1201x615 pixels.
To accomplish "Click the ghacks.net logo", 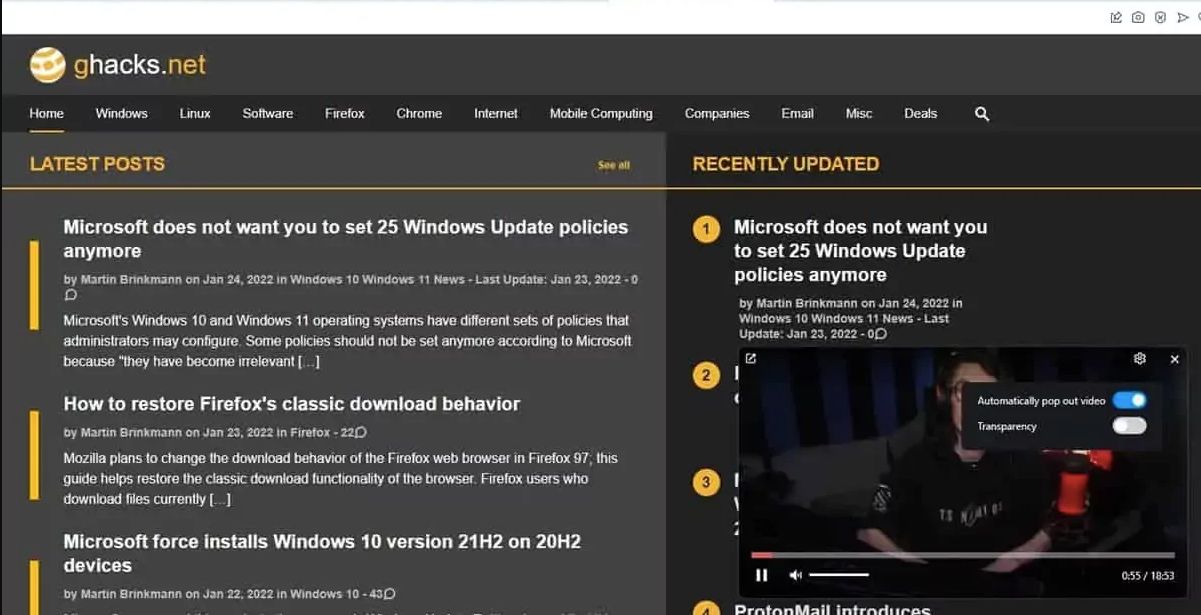I will tap(118, 66).
